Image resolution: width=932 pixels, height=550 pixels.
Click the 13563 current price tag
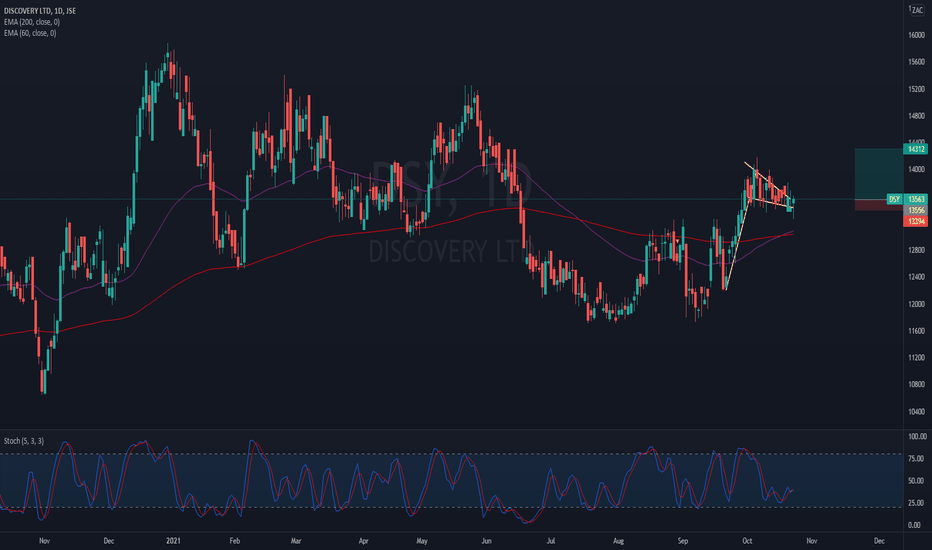click(x=915, y=199)
